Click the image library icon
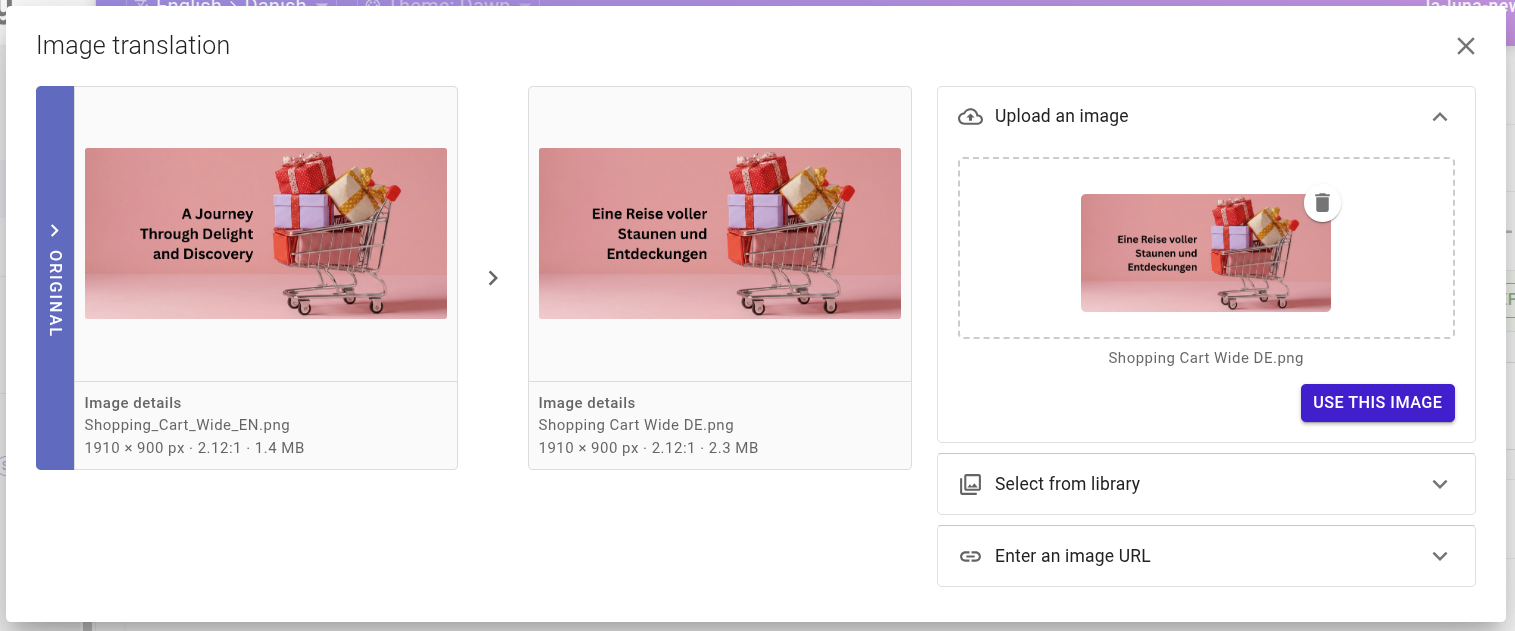 coord(970,485)
